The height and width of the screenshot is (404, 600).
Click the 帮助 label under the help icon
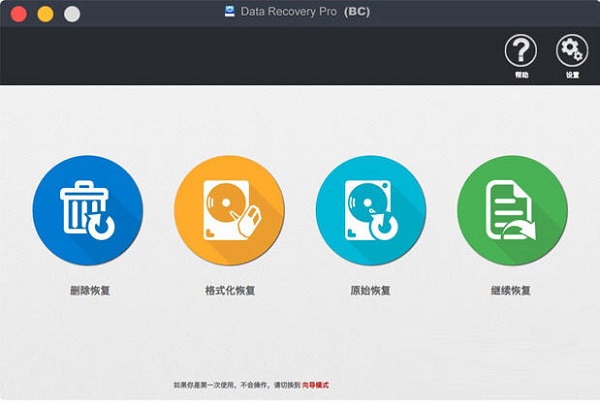click(x=521, y=75)
